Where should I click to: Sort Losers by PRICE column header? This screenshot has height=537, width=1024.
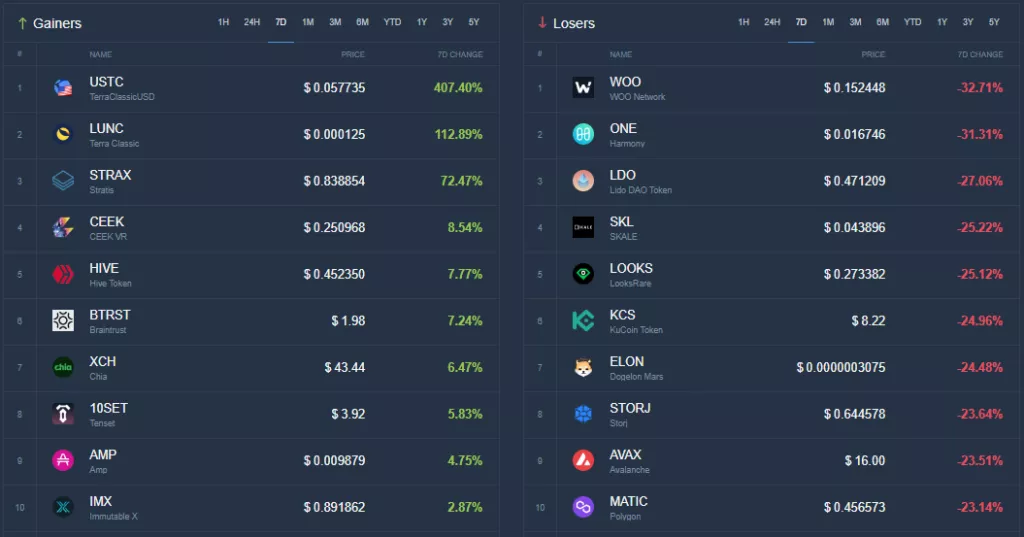click(873, 54)
